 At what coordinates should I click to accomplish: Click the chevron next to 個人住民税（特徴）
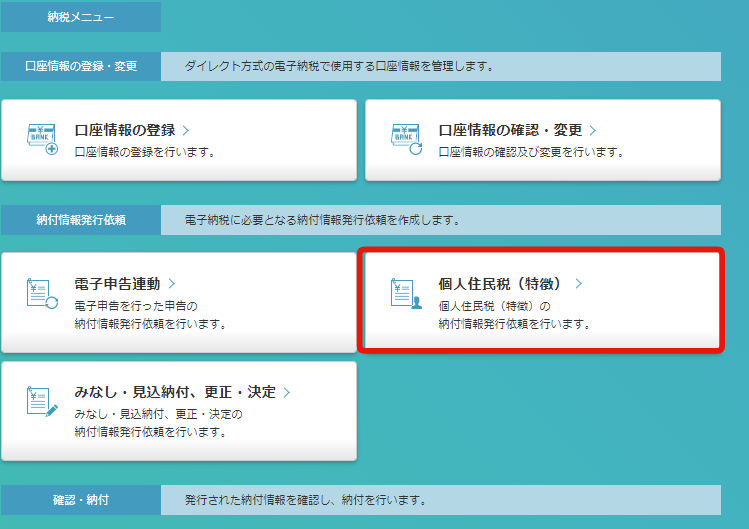(x=578, y=284)
